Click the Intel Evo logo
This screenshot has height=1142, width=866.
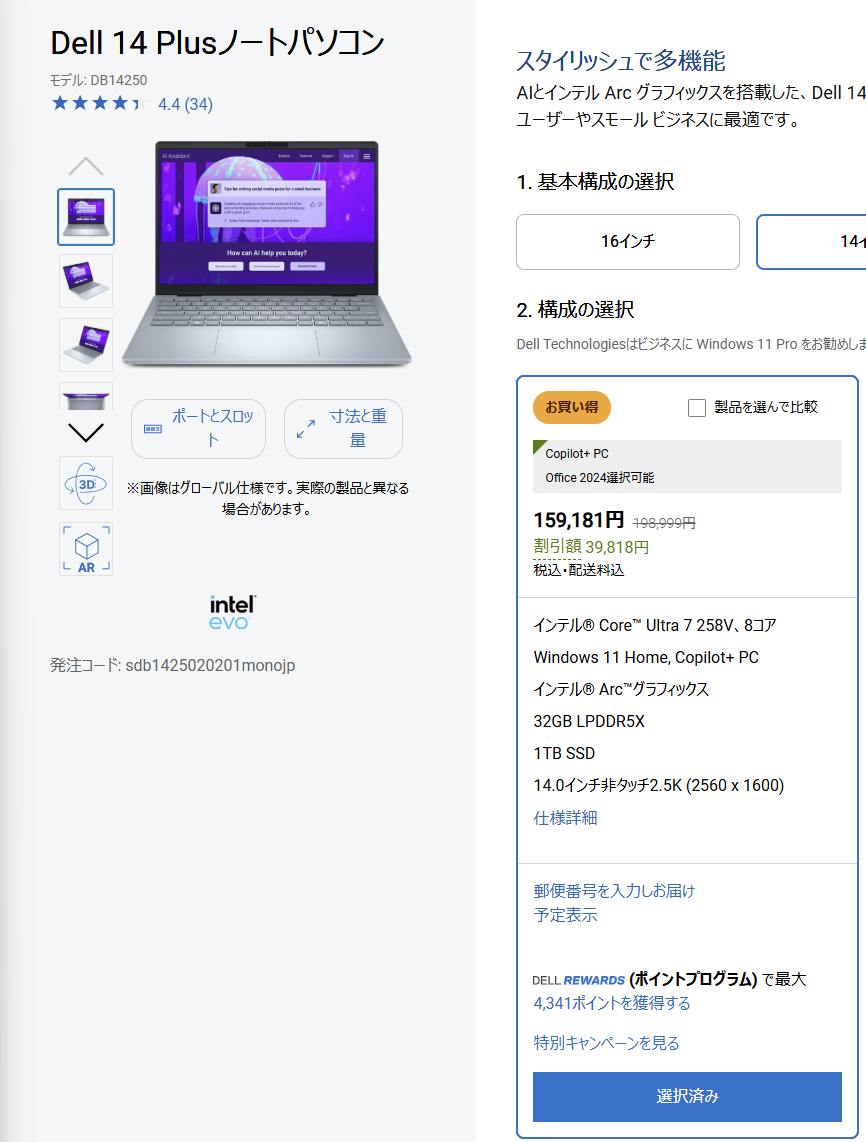(232, 612)
